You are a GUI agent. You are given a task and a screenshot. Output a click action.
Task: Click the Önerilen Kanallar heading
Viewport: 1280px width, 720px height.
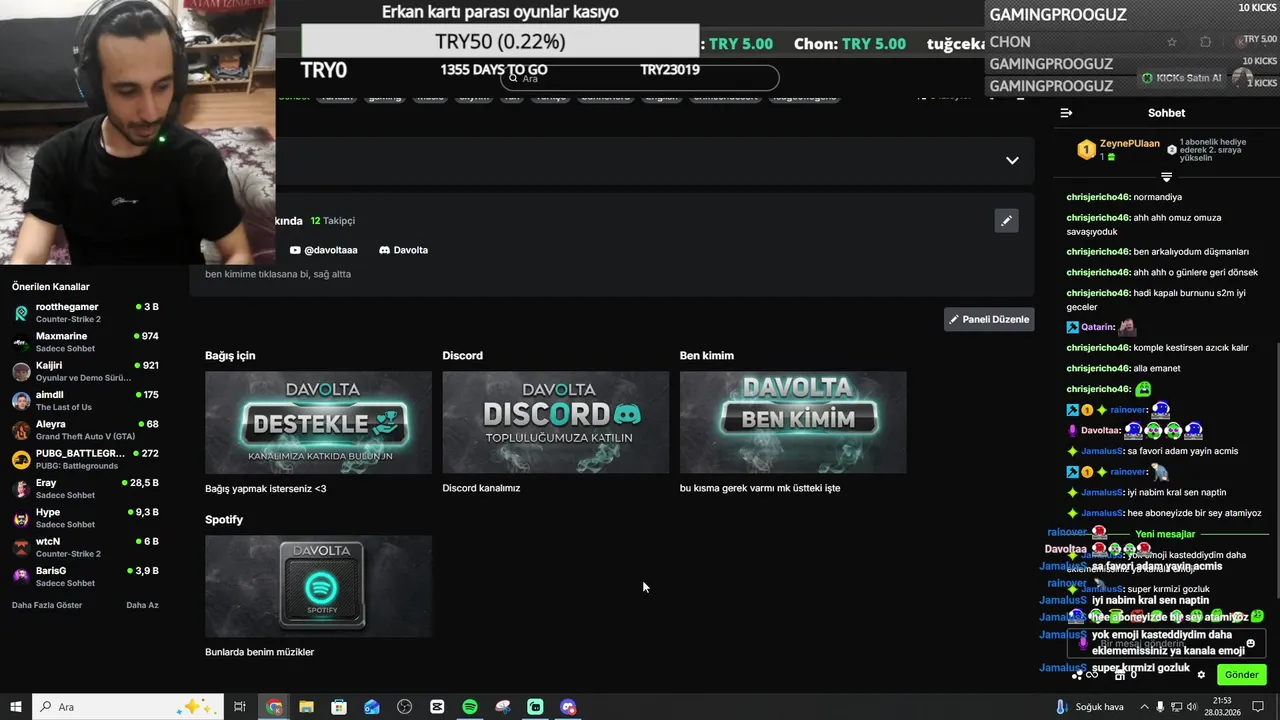point(51,287)
